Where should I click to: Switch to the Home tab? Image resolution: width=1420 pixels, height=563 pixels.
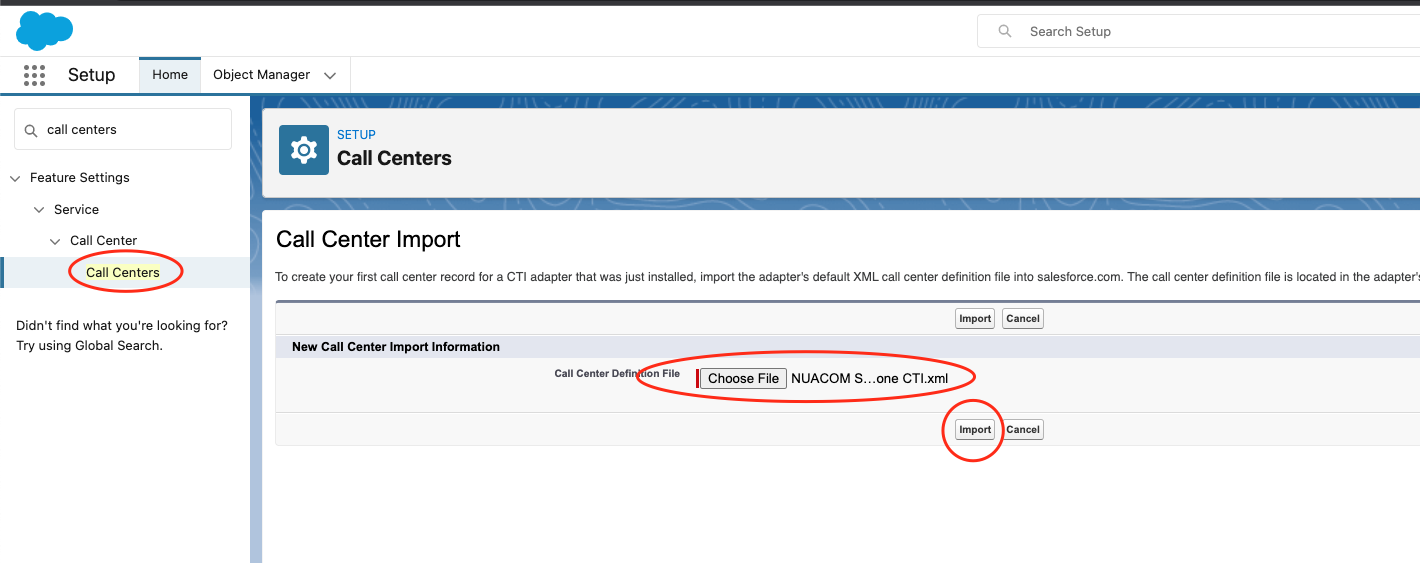coord(170,75)
